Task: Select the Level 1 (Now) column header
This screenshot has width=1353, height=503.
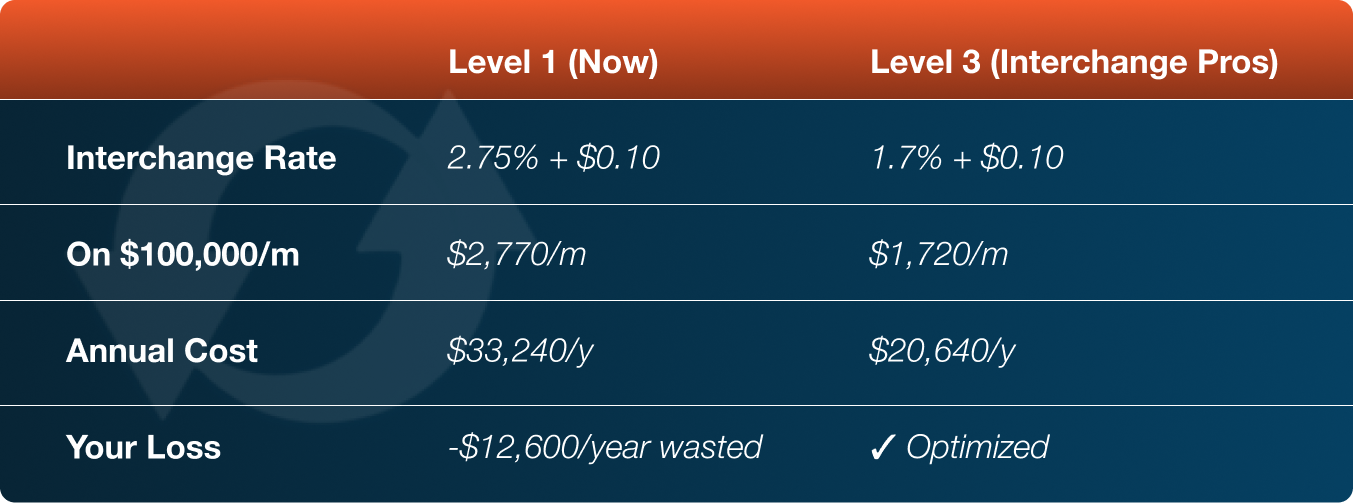Action: tap(553, 62)
